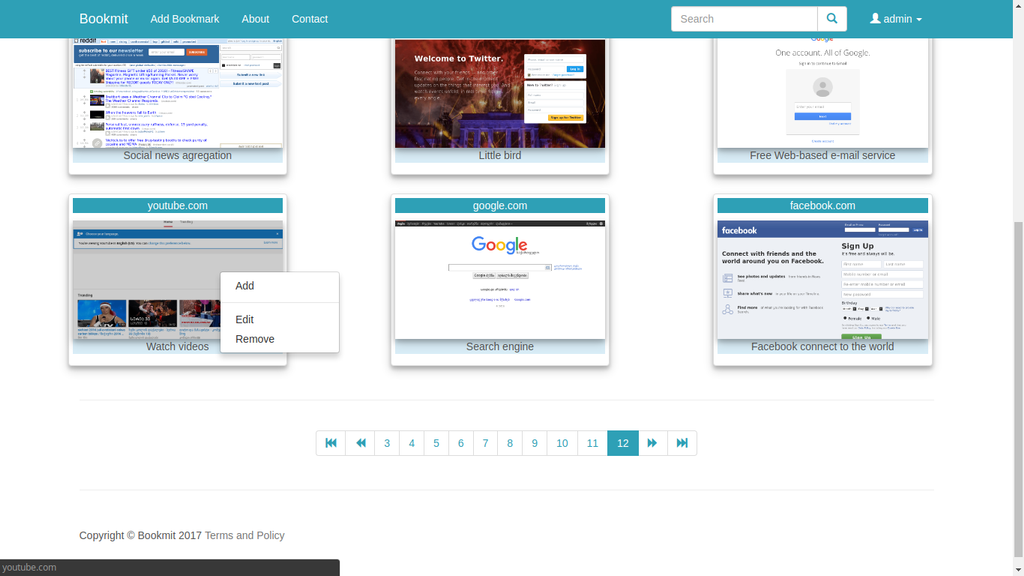Go to last page of pagination
The image size is (1024, 576).
click(682, 443)
